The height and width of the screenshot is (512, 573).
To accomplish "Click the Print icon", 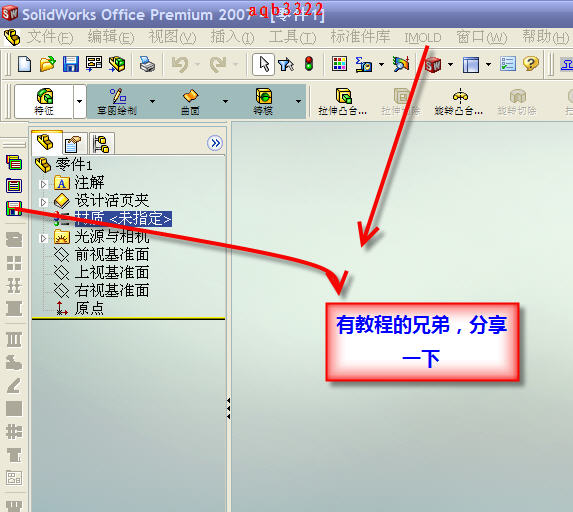I will [x=147, y=64].
